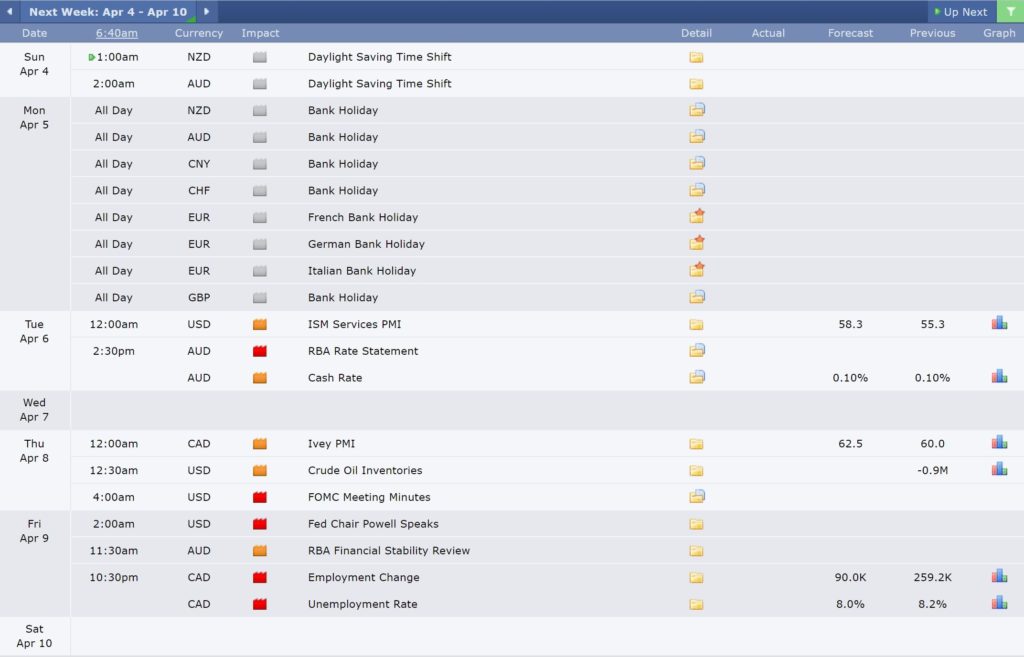Viewport: 1024px width, 657px height.
Task: Open the Next Week: Apr 4 - Apr 10 date selector
Action: coord(108,12)
